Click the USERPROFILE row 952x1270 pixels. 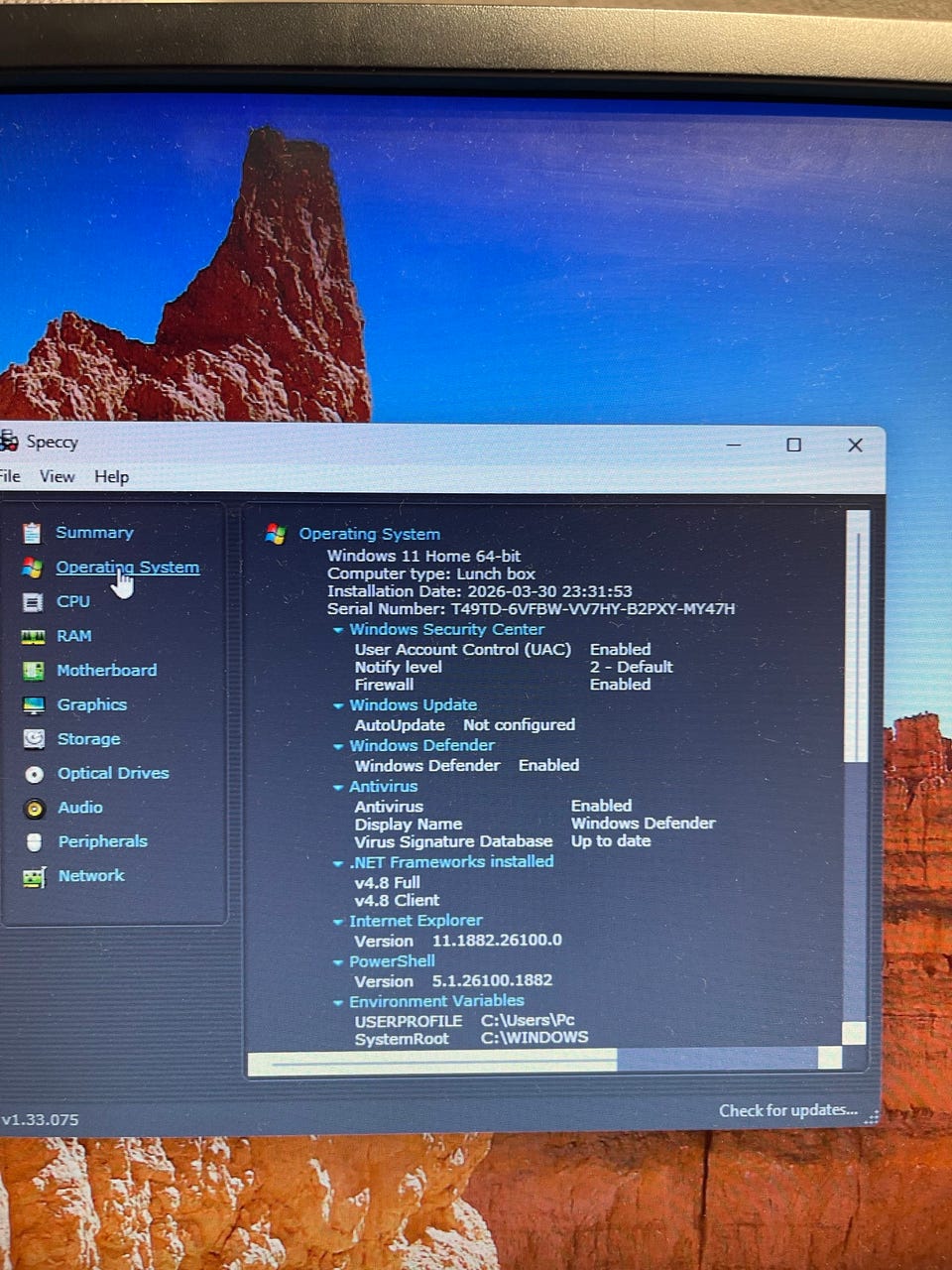(465, 1020)
